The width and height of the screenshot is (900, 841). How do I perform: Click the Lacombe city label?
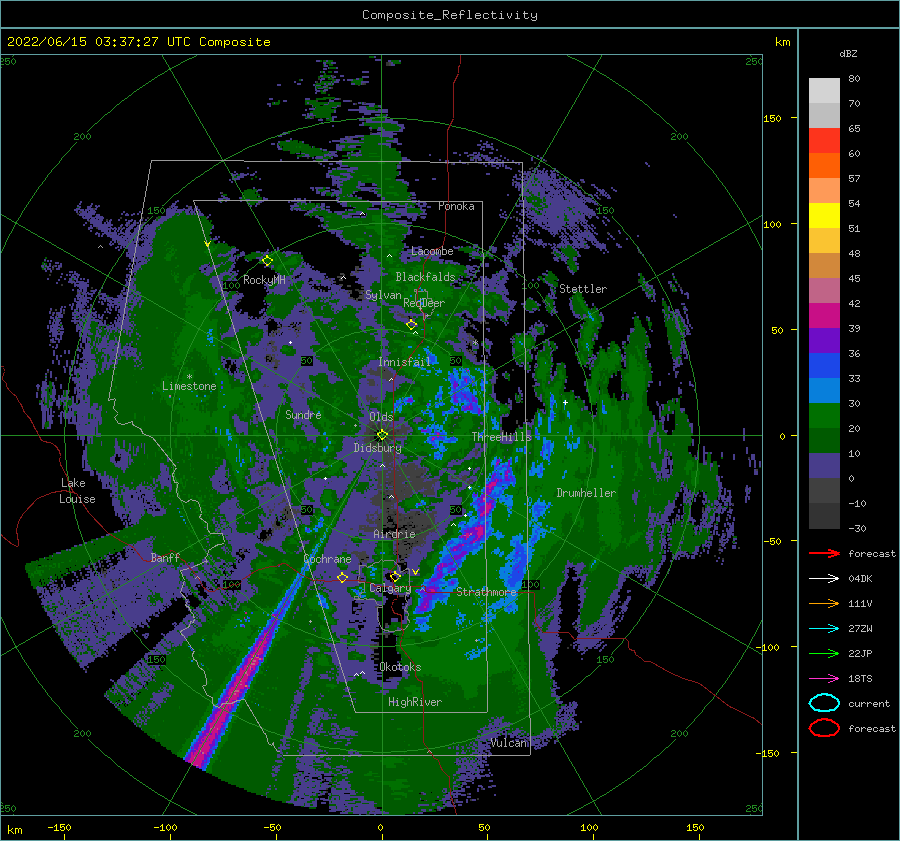click(x=432, y=251)
